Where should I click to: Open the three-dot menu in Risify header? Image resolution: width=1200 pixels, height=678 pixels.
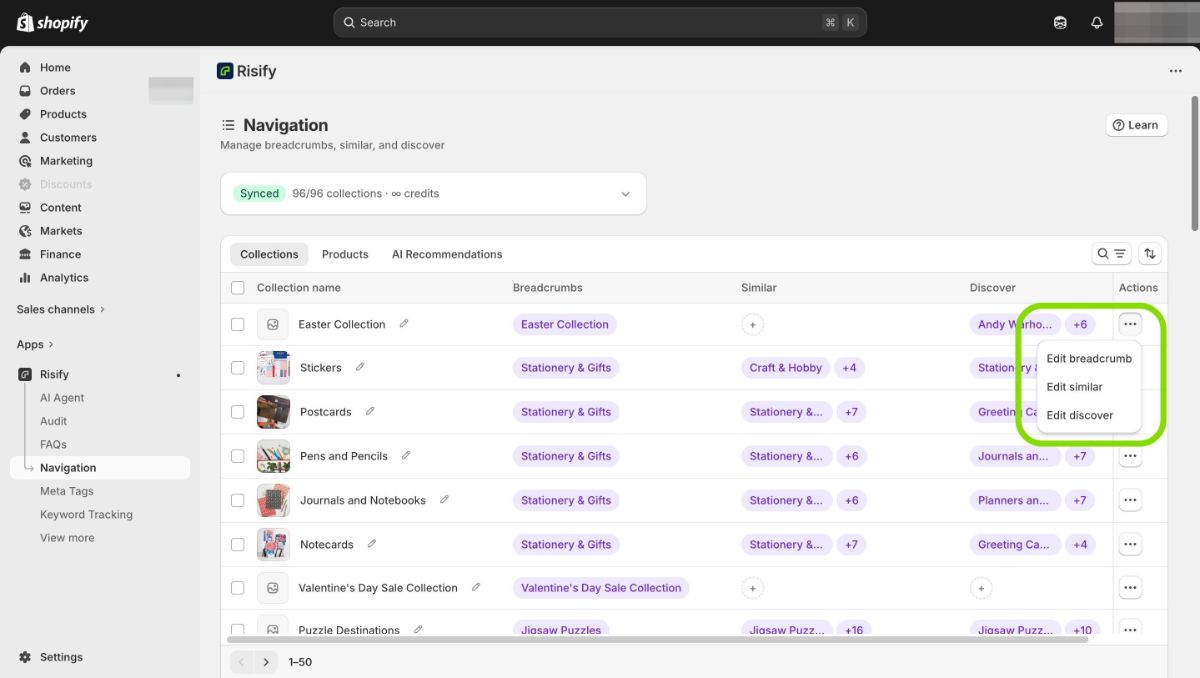point(1175,71)
